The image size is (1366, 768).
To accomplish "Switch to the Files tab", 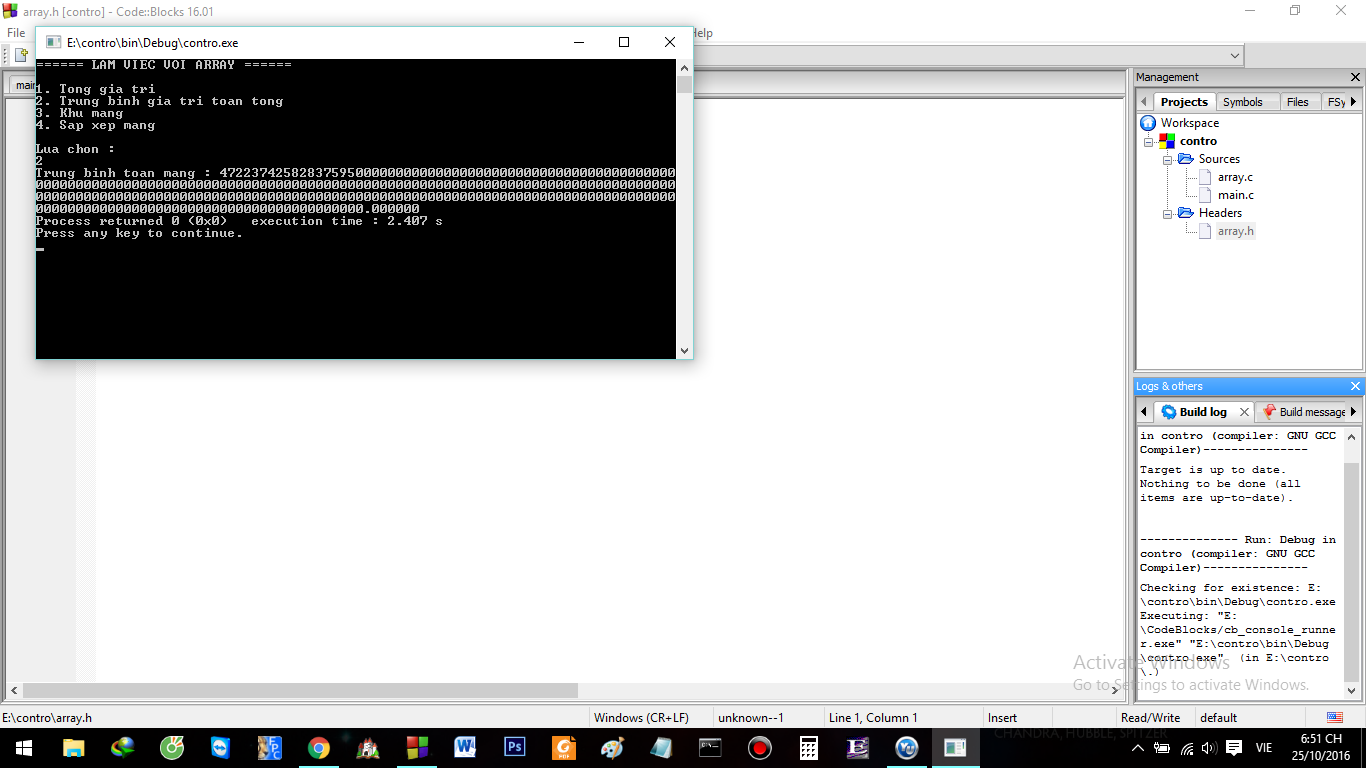I will tap(1297, 102).
